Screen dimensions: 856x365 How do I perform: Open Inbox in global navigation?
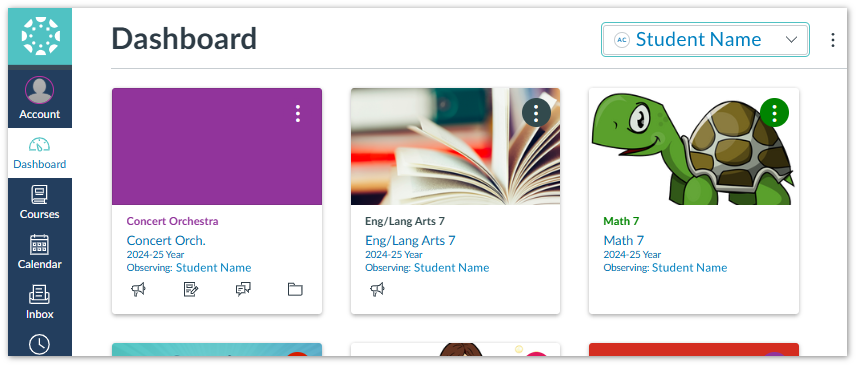point(40,303)
